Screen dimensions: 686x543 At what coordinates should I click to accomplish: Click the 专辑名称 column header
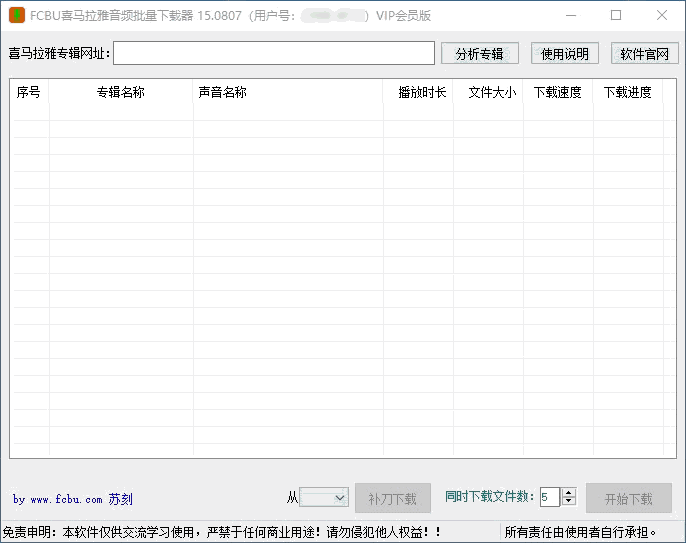pyautogui.click(x=121, y=92)
